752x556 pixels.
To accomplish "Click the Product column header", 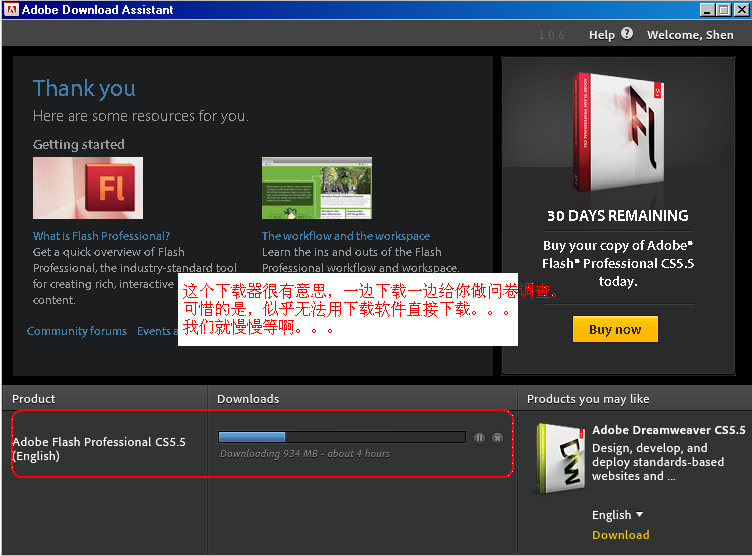I will 34,399.
